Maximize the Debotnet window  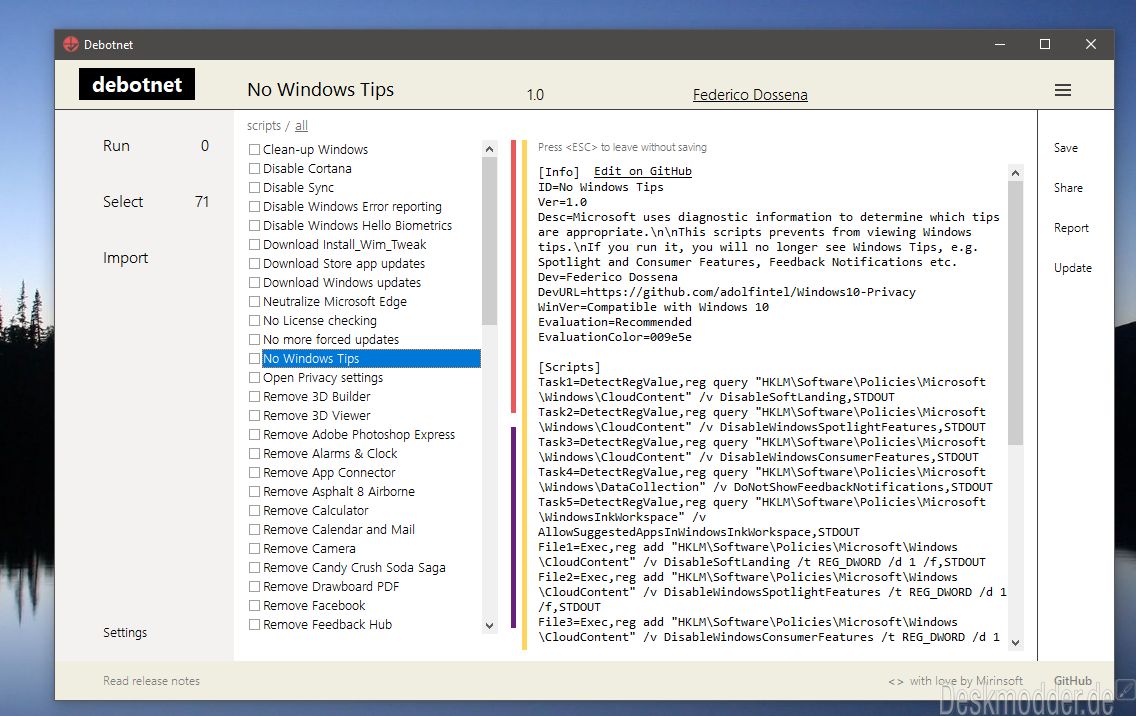[x=1045, y=44]
